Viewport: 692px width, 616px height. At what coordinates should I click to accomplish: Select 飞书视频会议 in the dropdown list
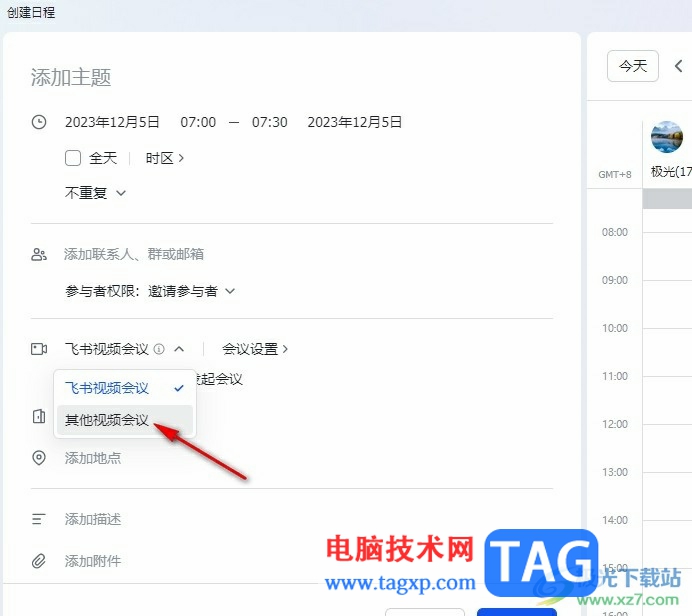coord(125,388)
